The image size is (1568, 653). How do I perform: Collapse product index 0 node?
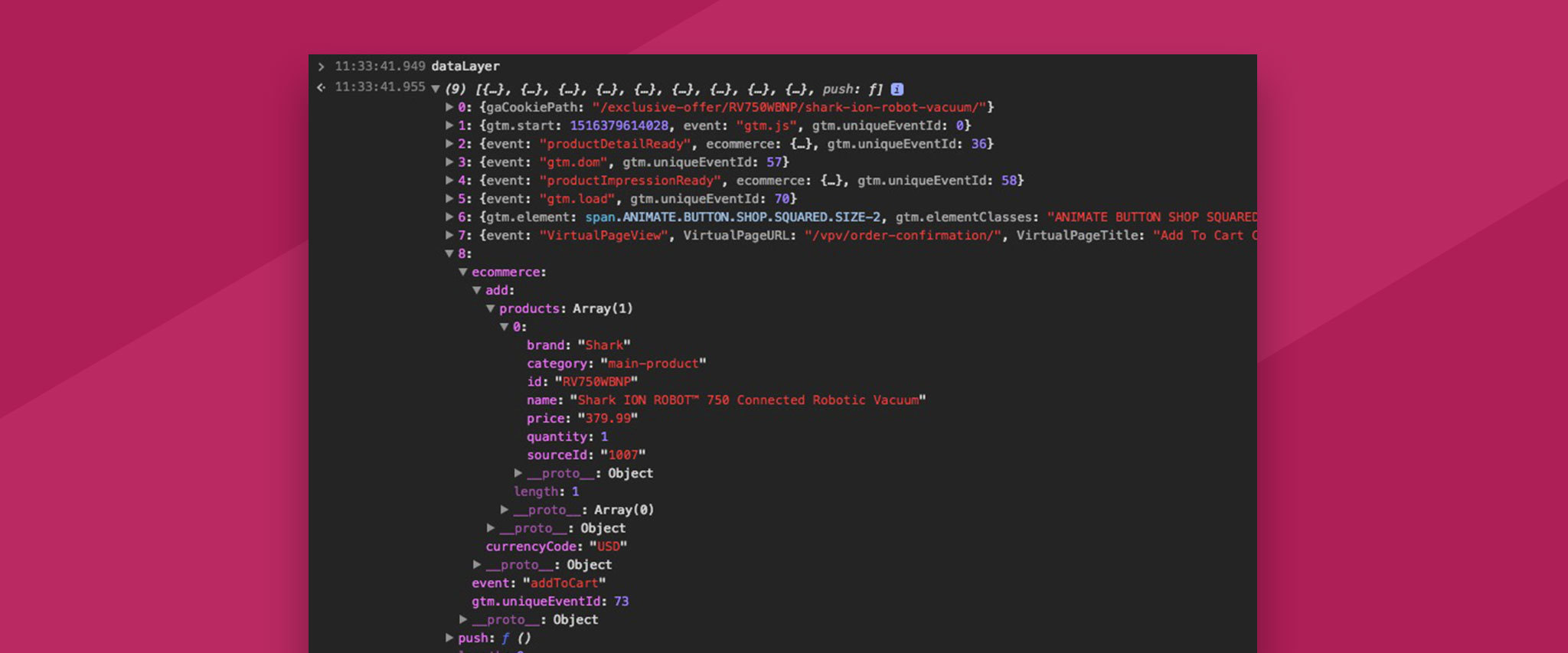(505, 327)
